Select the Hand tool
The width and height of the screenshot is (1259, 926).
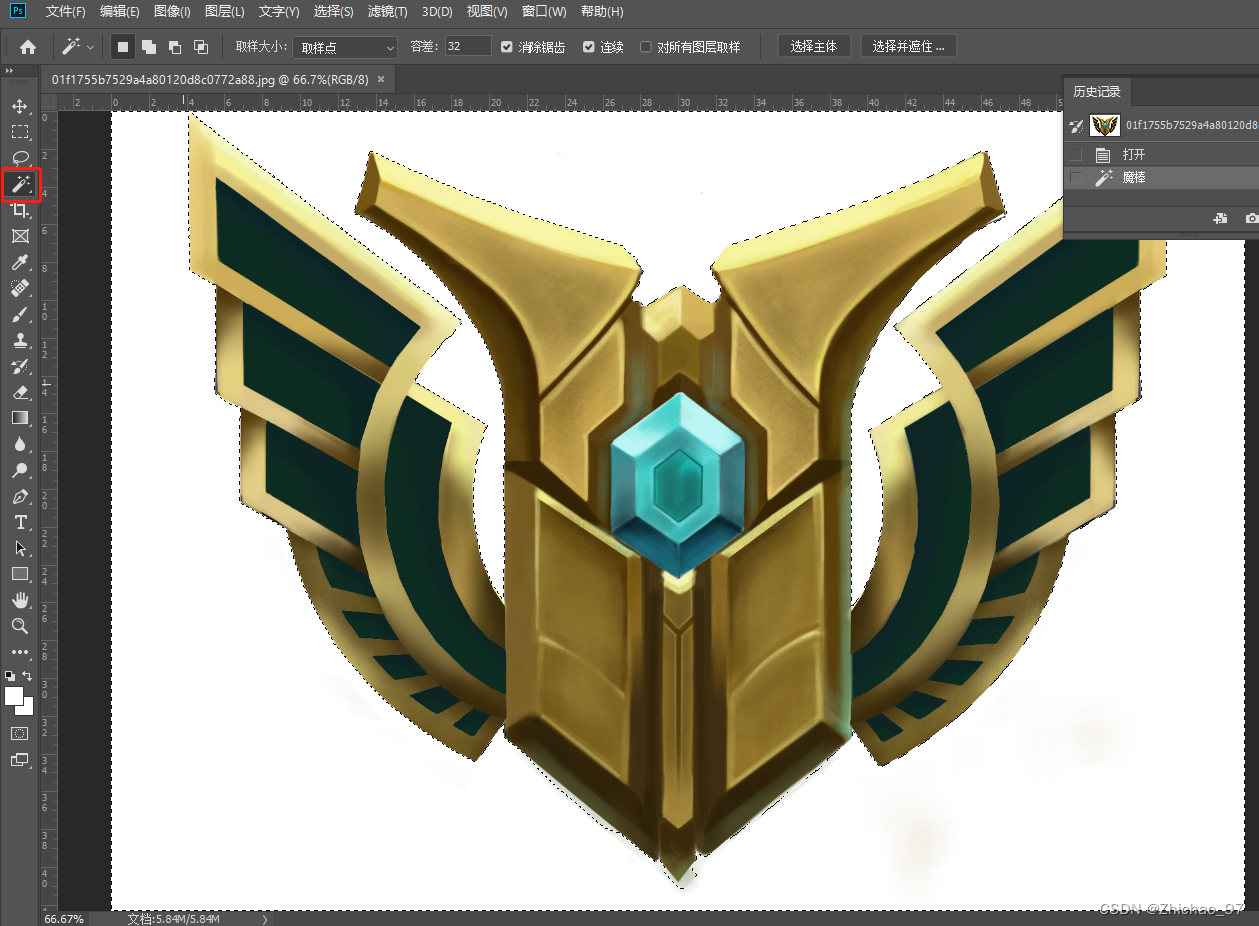[x=20, y=600]
